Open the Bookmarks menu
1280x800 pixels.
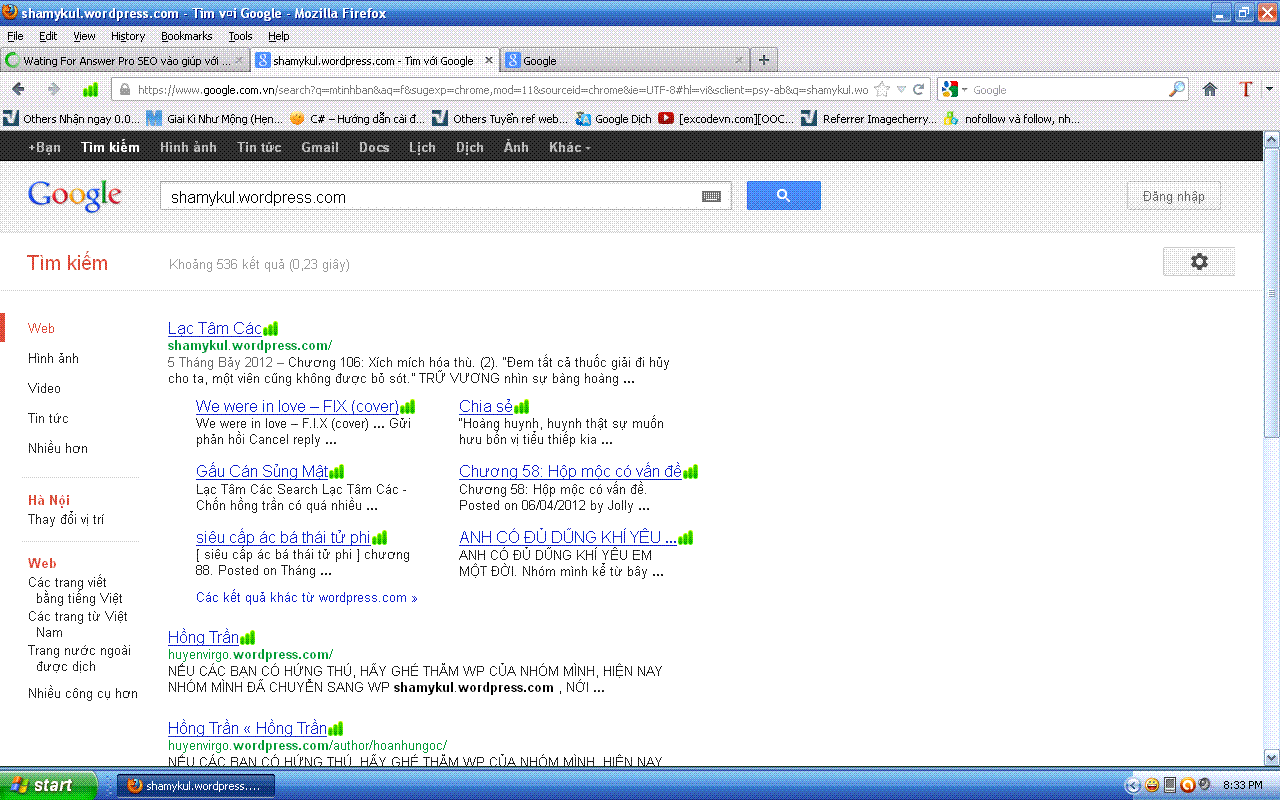(x=187, y=36)
